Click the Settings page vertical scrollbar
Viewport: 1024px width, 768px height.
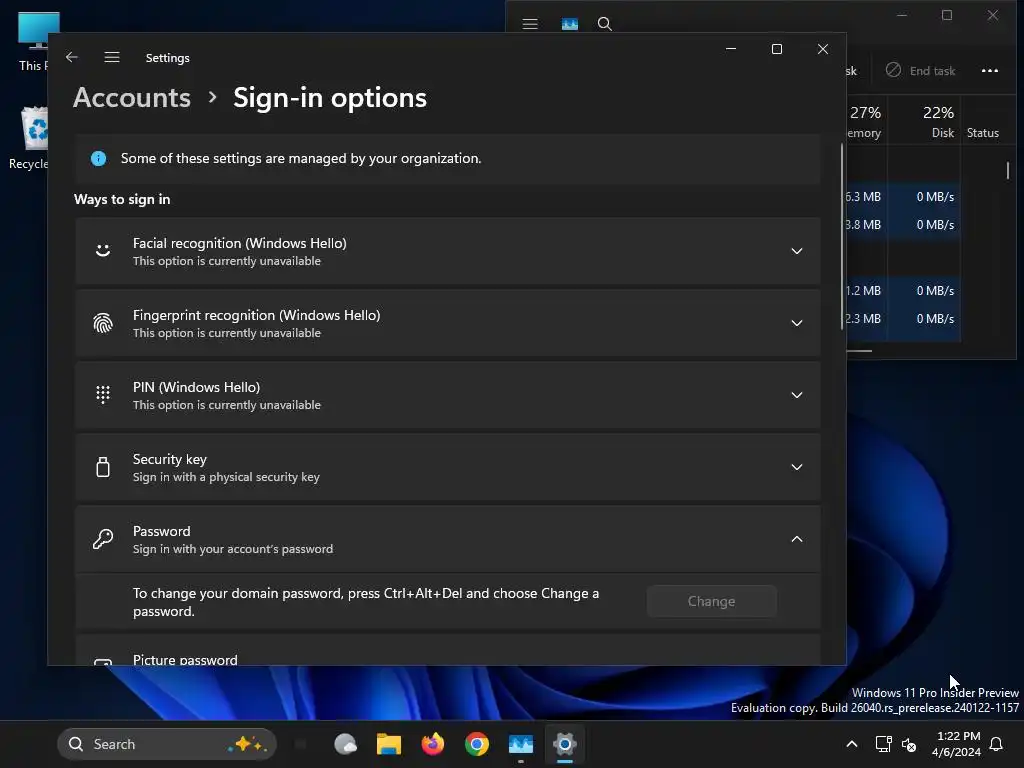(842, 237)
